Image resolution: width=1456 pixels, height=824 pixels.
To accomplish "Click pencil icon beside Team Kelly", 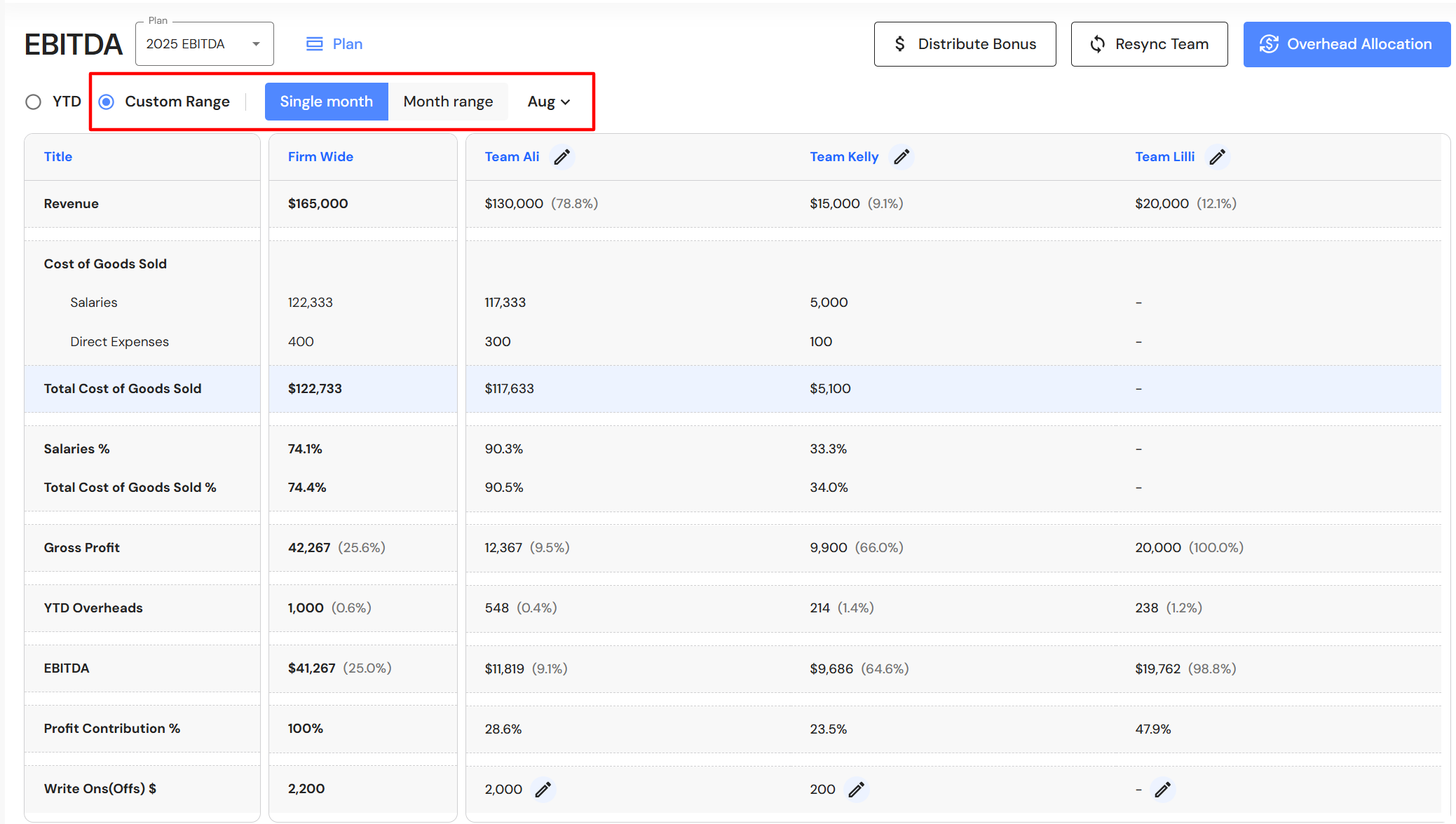I will [902, 157].
